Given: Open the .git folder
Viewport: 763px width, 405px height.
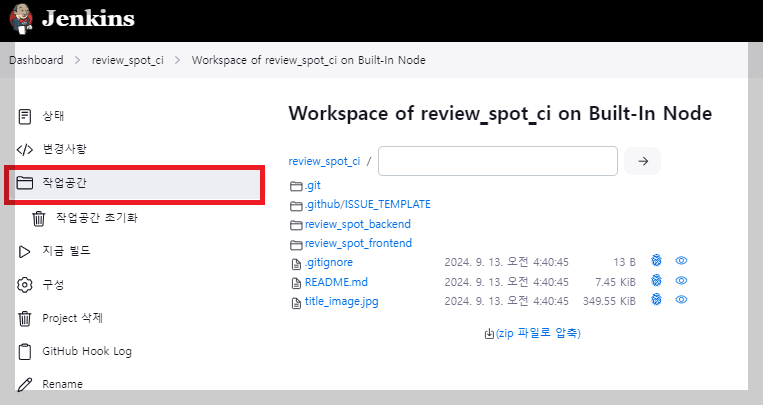Looking at the screenshot, I should click(x=313, y=185).
